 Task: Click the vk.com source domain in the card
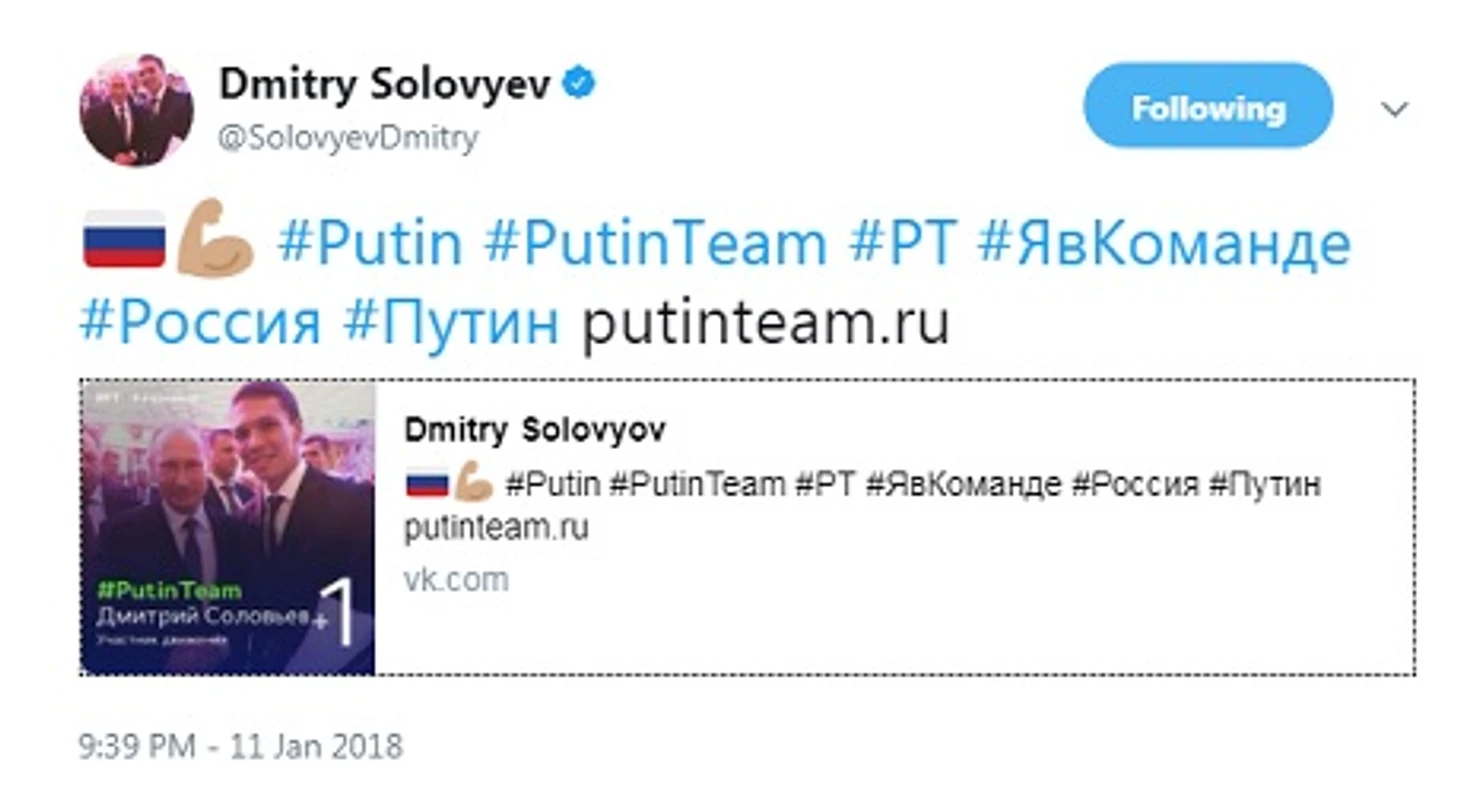point(456,579)
